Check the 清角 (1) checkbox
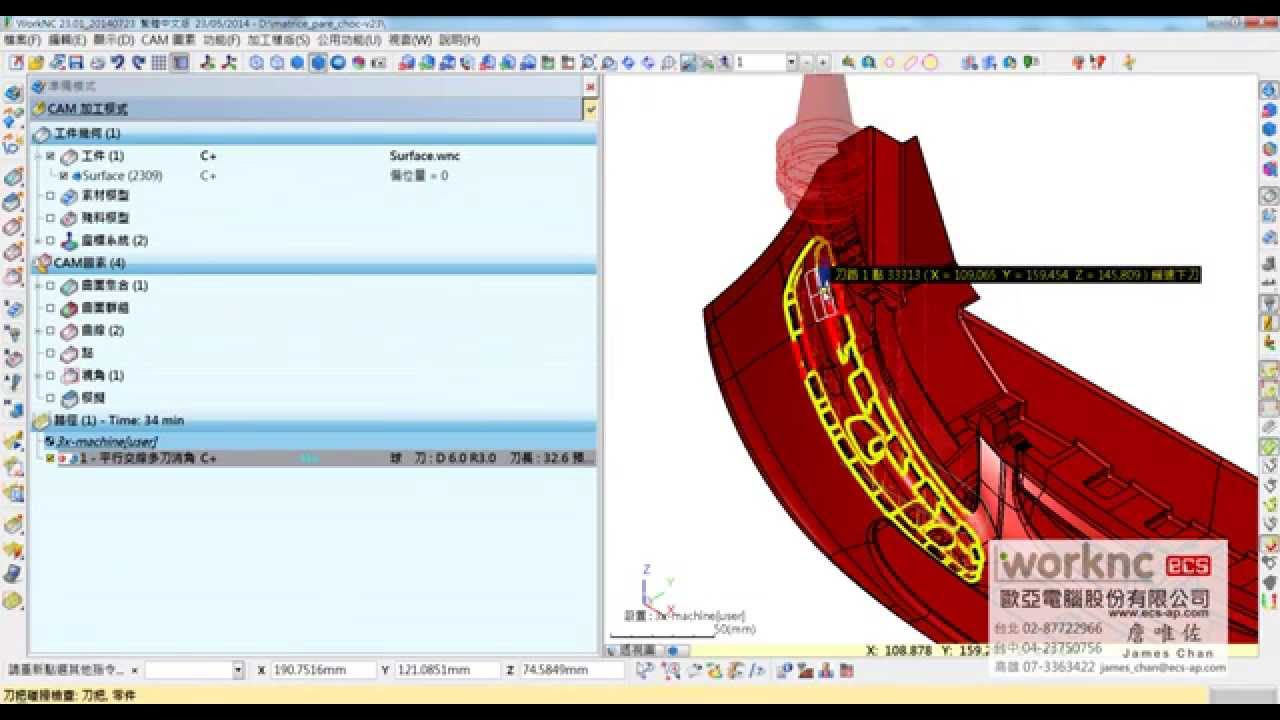 click(50, 375)
